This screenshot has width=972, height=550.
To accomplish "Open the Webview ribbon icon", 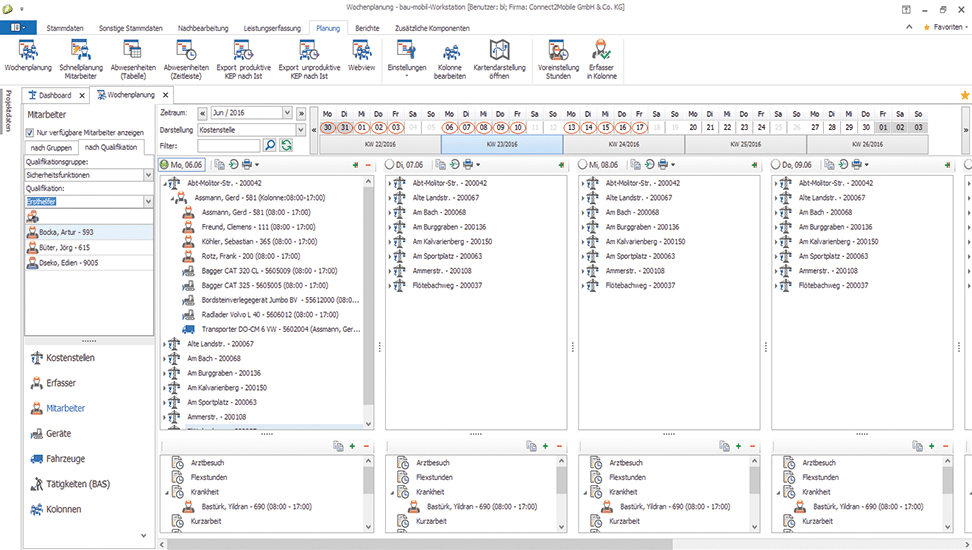I will (x=360, y=50).
